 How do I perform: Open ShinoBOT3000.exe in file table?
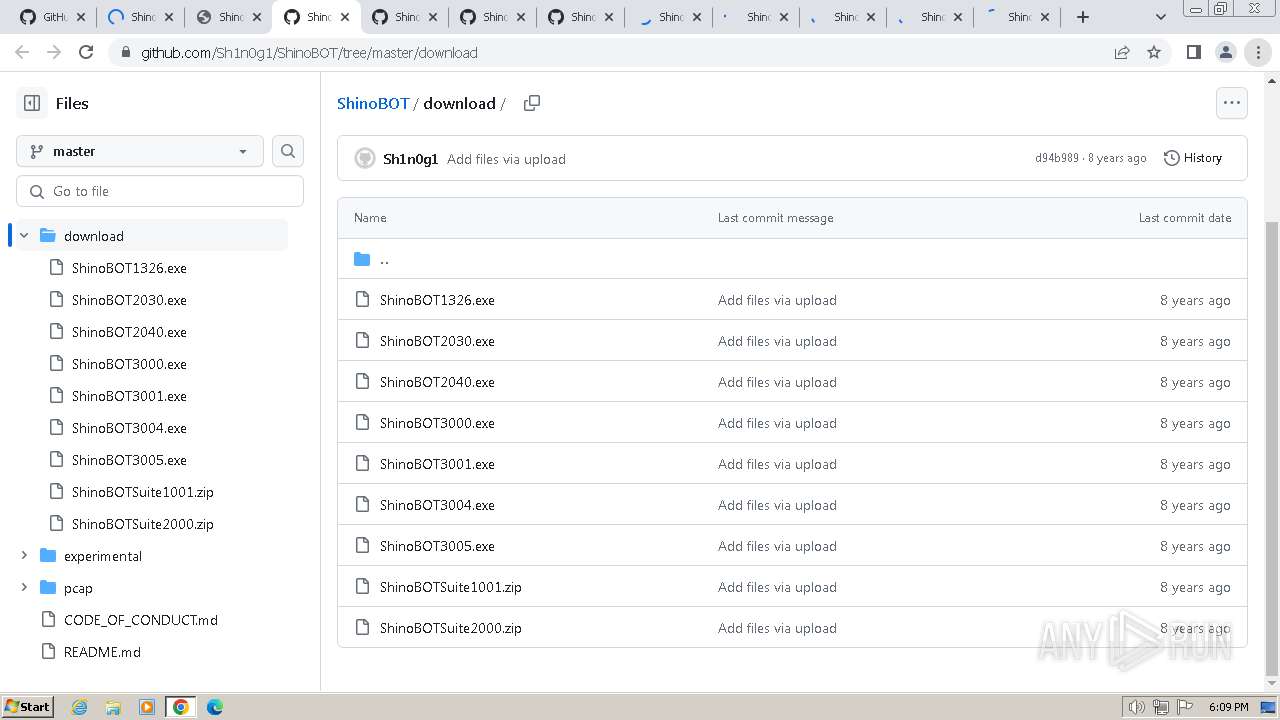point(437,423)
